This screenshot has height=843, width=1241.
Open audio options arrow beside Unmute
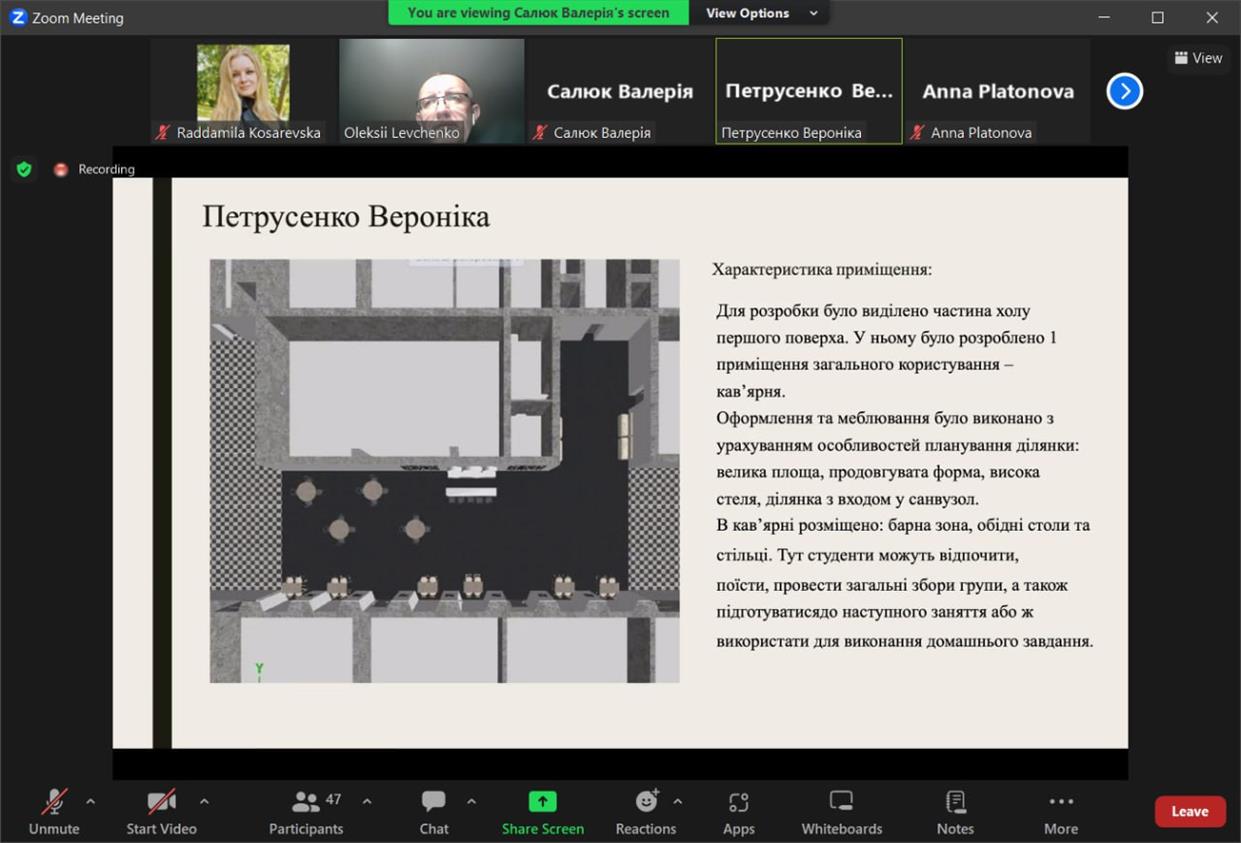pyautogui.click(x=91, y=801)
